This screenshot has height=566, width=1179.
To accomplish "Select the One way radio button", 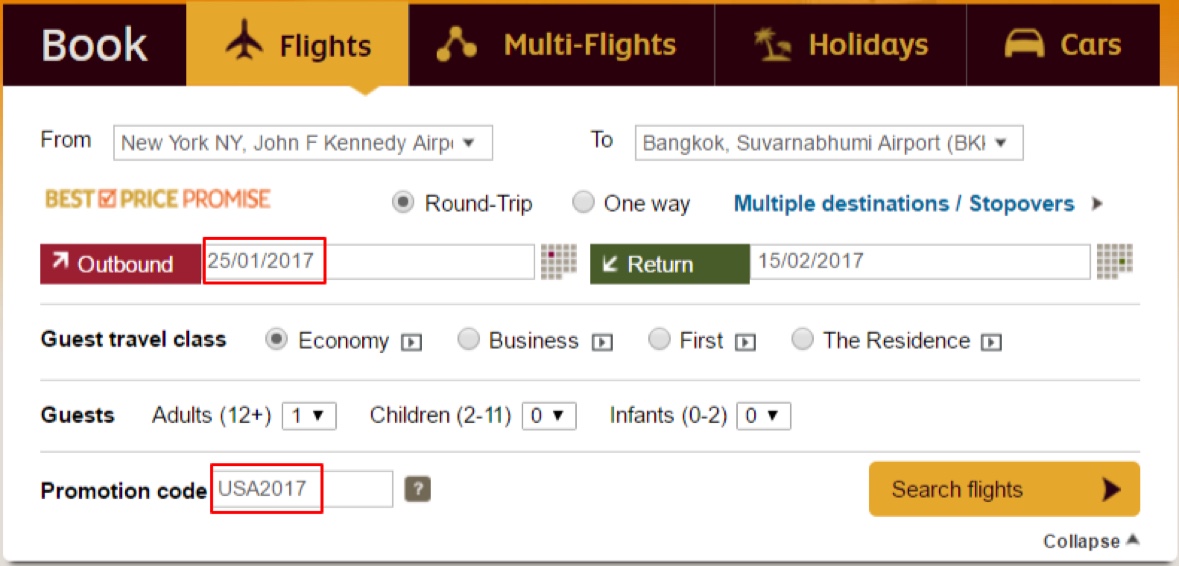I will [x=583, y=203].
